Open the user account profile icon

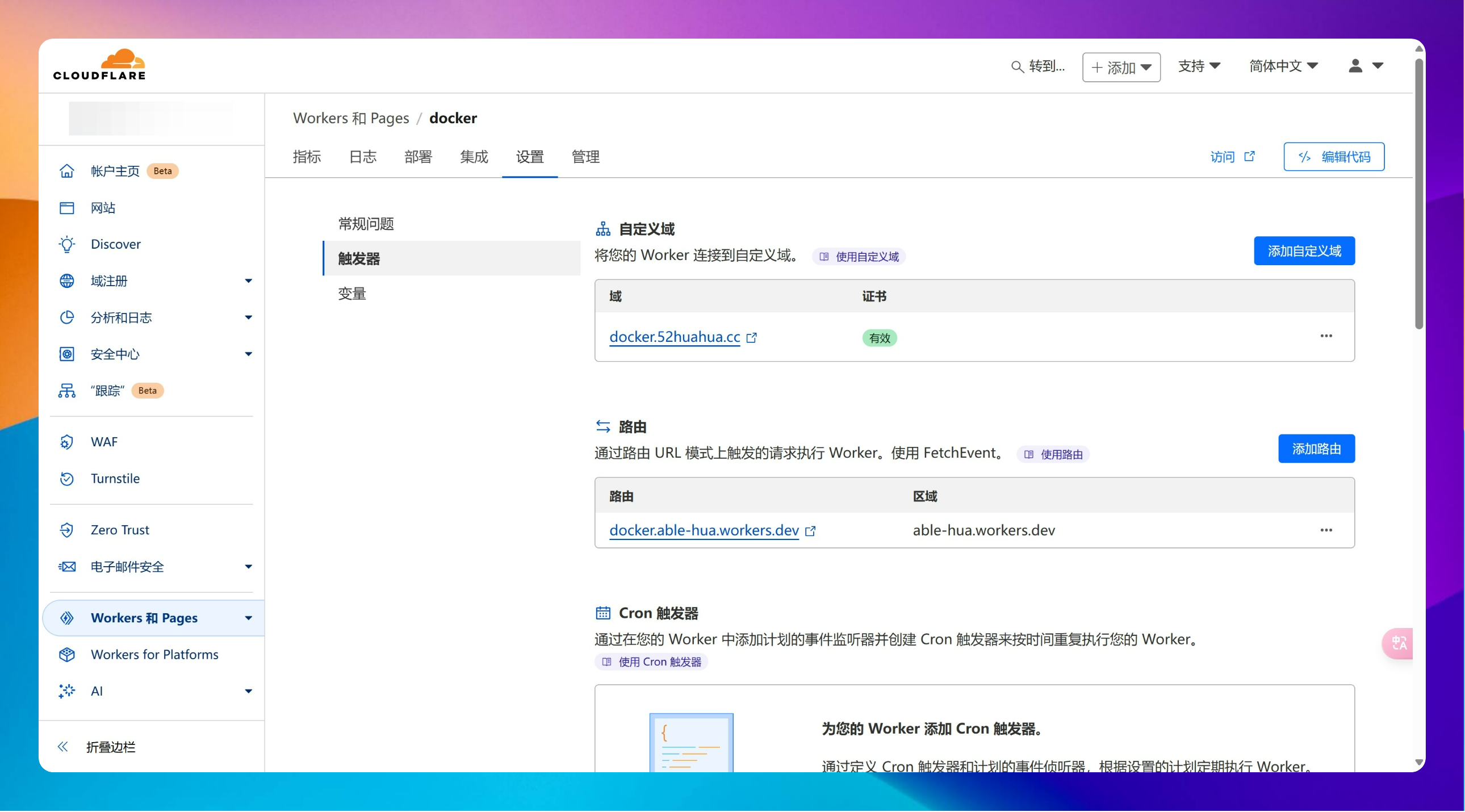point(1356,66)
